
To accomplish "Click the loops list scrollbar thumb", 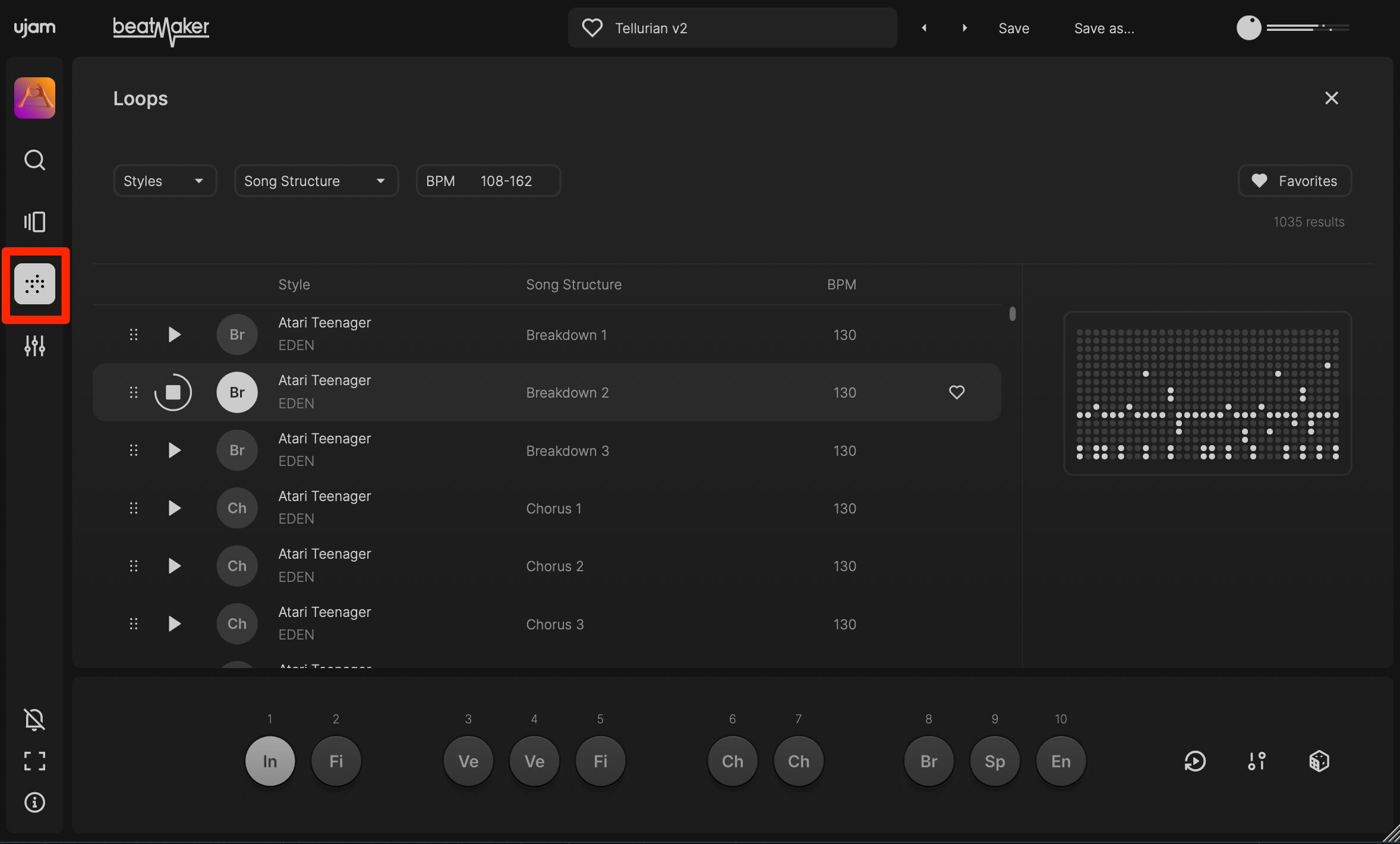I will click(1013, 314).
